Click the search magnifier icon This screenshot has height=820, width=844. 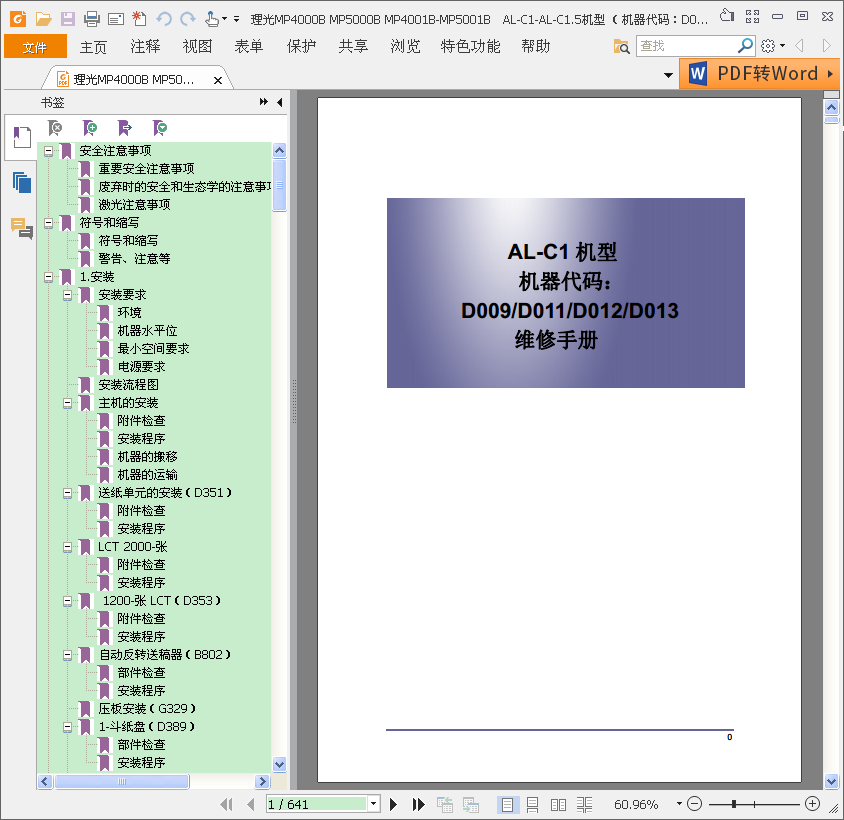[x=745, y=46]
